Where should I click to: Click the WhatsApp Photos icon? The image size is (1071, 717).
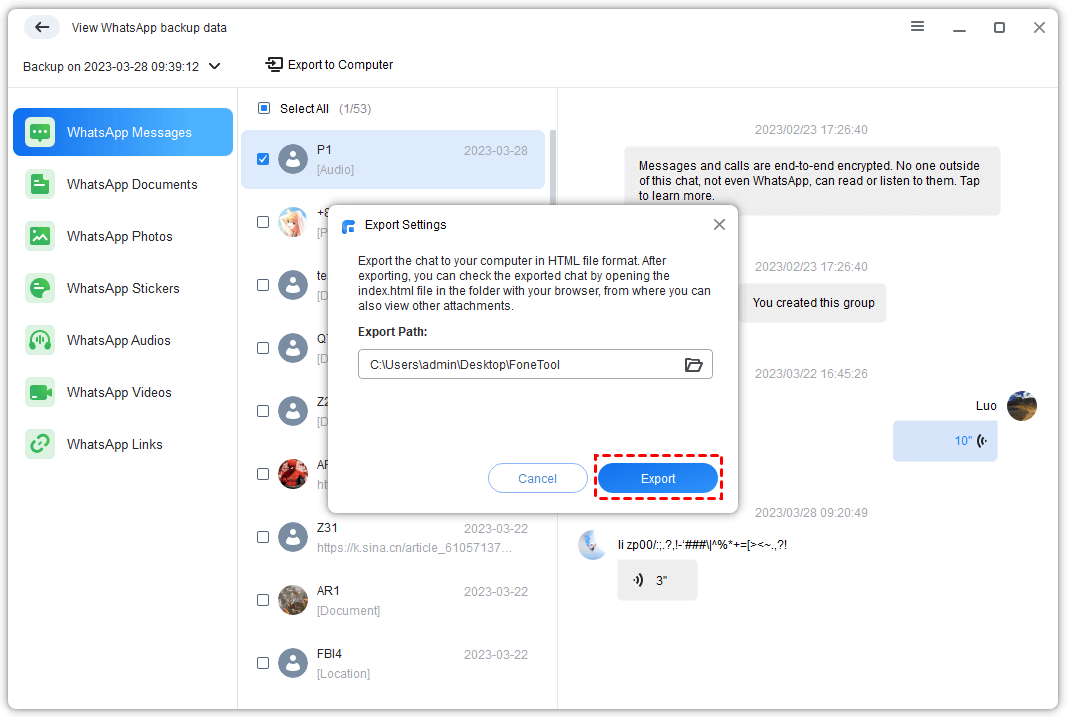pos(40,236)
